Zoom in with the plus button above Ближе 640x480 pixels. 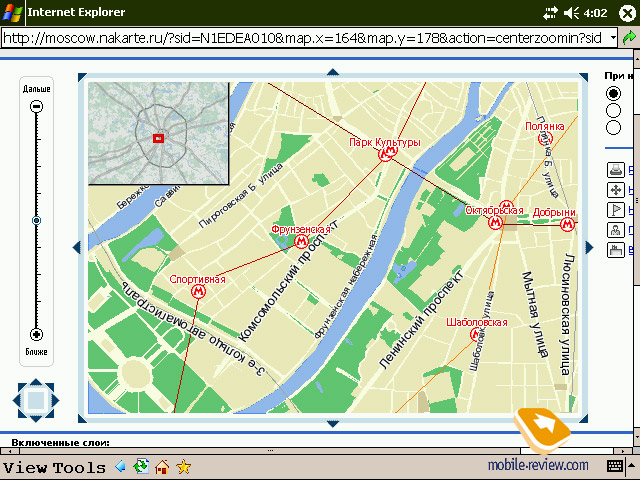point(36,334)
